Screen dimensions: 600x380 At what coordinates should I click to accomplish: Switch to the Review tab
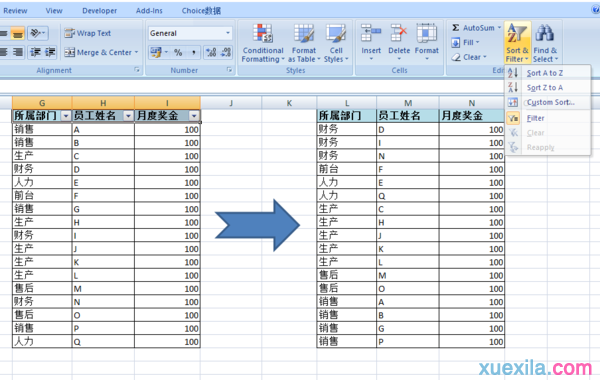tap(15, 11)
